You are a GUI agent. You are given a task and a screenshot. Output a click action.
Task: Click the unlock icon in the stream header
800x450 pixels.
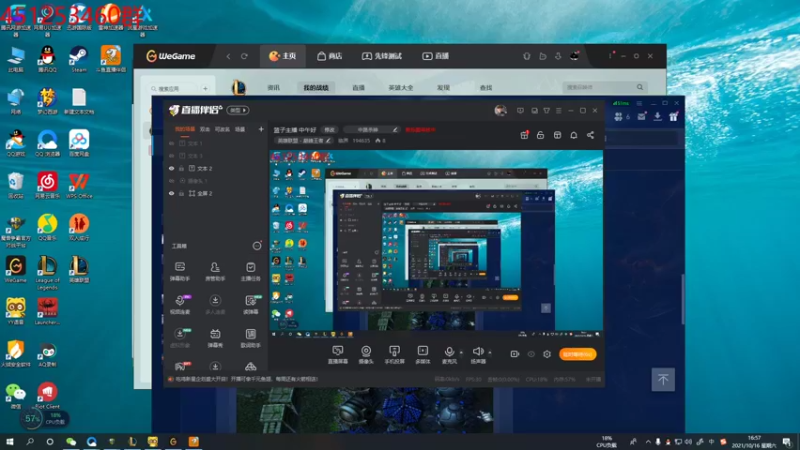pyautogui.click(x=540, y=135)
